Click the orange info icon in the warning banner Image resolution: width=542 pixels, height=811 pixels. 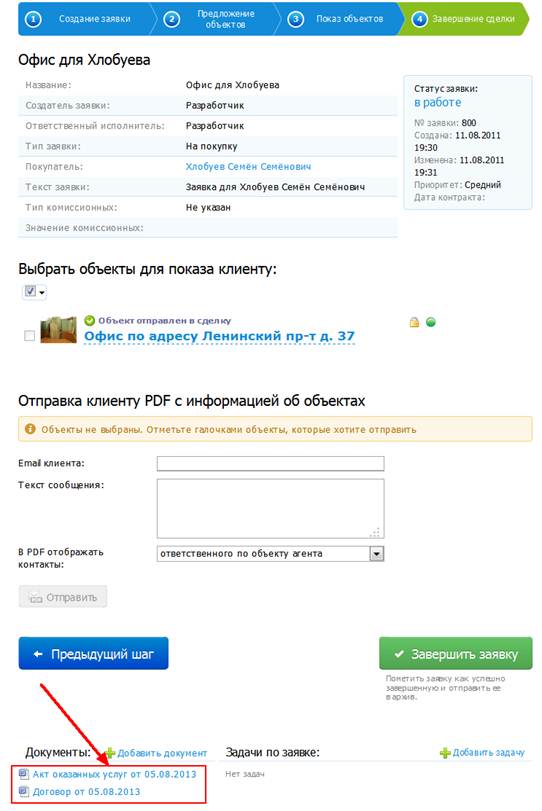(x=30, y=429)
